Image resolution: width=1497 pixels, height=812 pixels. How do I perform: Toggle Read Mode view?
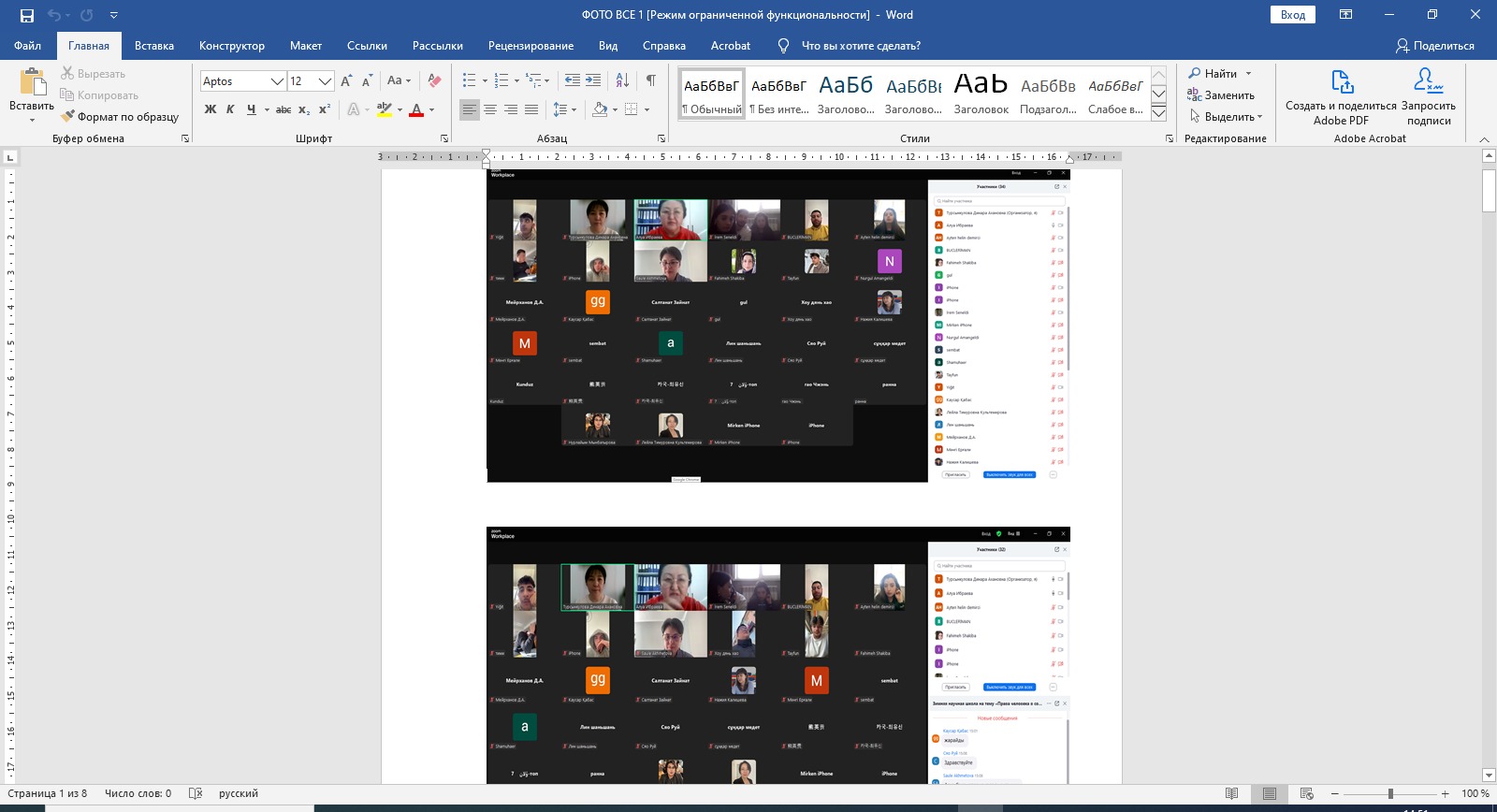pyautogui.click(x=1232, y=793)
